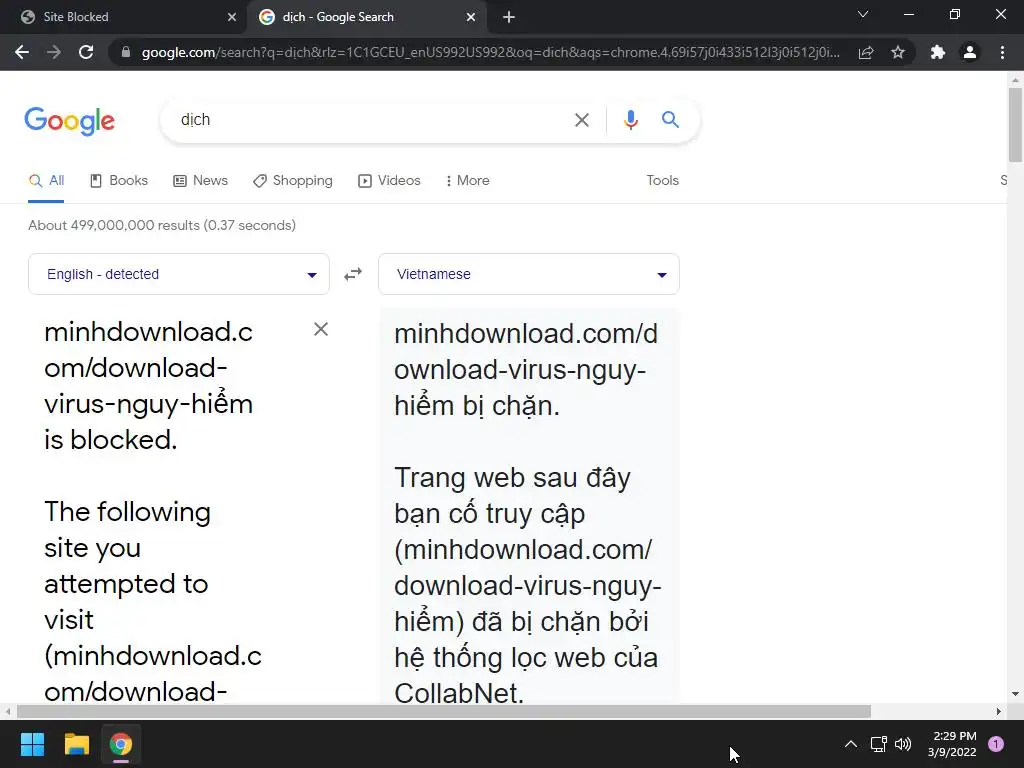
Task: Click the Google logo
Action: (x=70, y=121)
